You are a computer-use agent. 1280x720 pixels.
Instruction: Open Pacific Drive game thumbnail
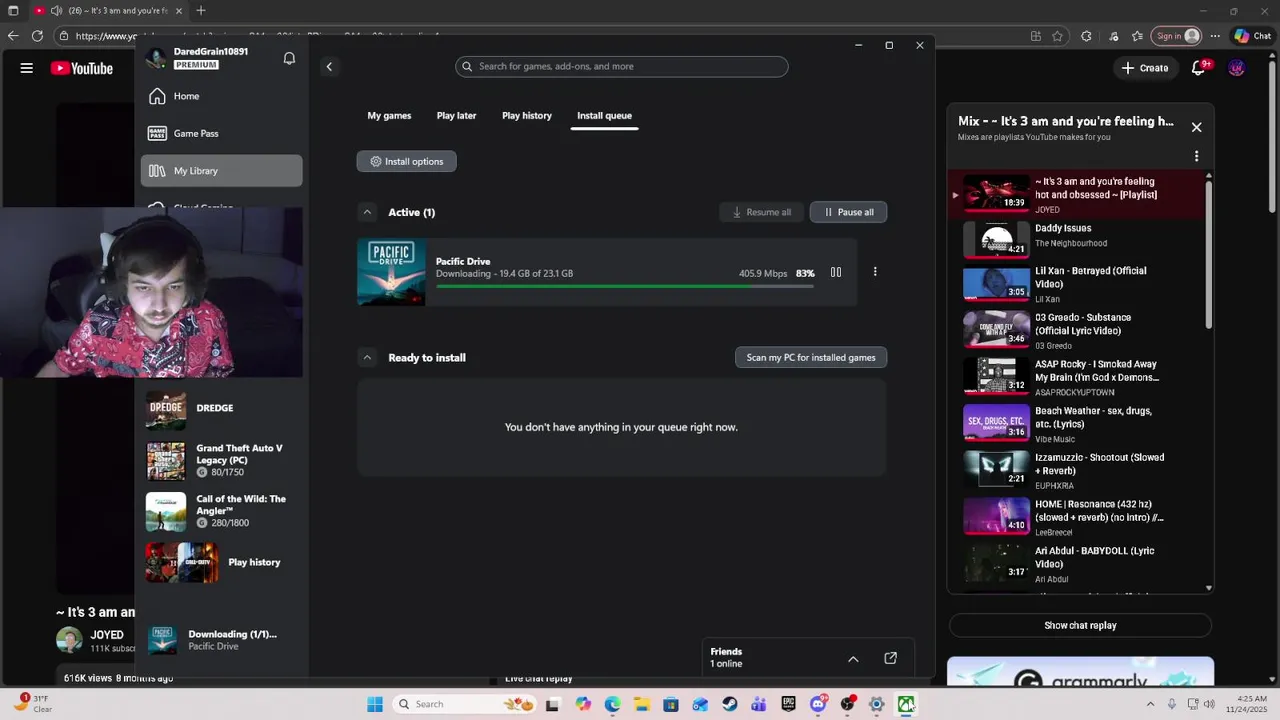(391, 272)
